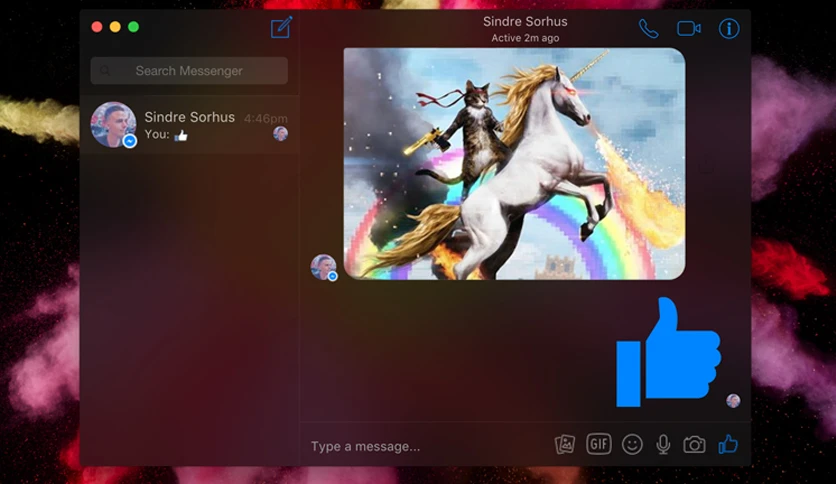Open the emoji picker
The image size is (836, 484).
tap(632, 444)
